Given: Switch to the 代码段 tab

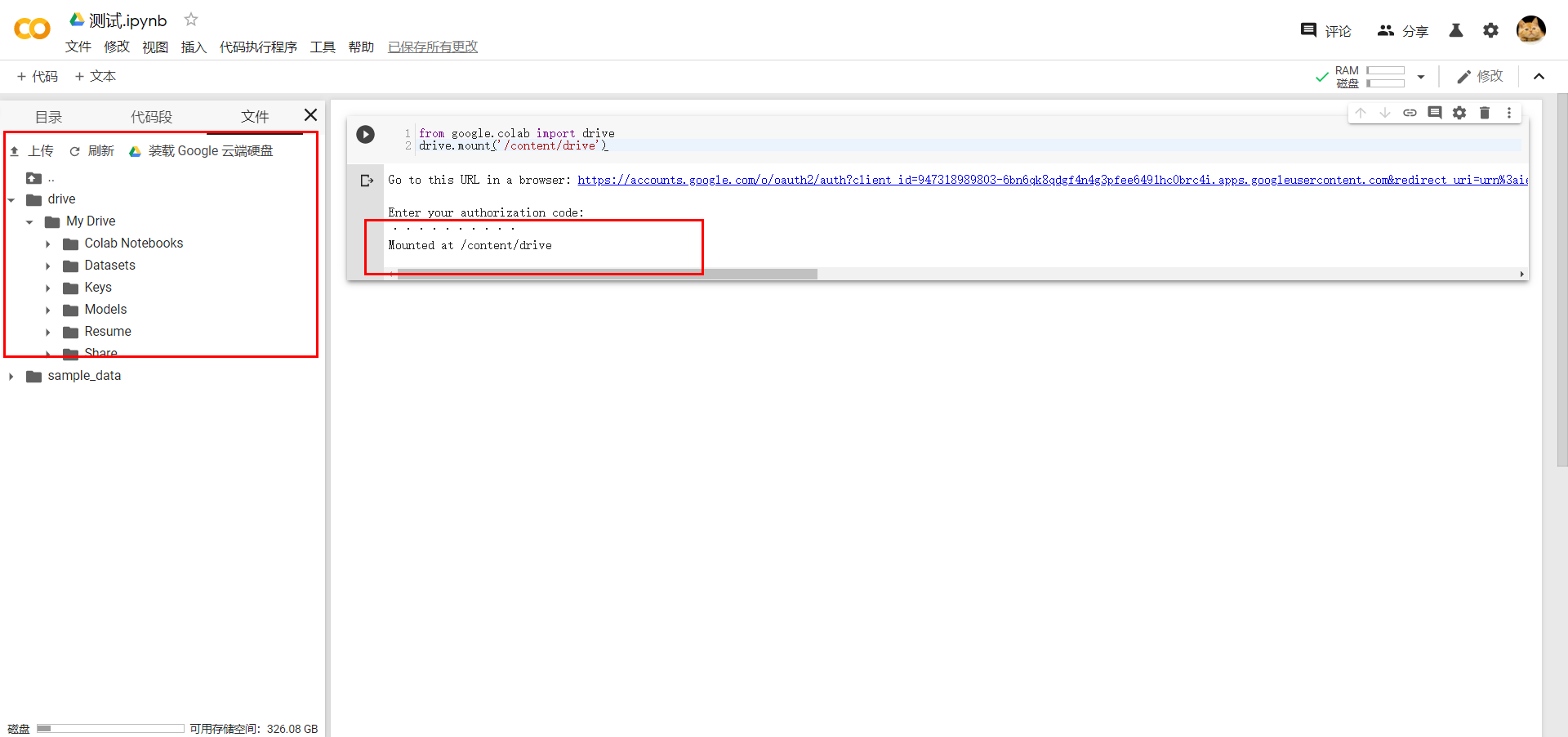Looking at the screenshot, I should [x=152, y=117].
